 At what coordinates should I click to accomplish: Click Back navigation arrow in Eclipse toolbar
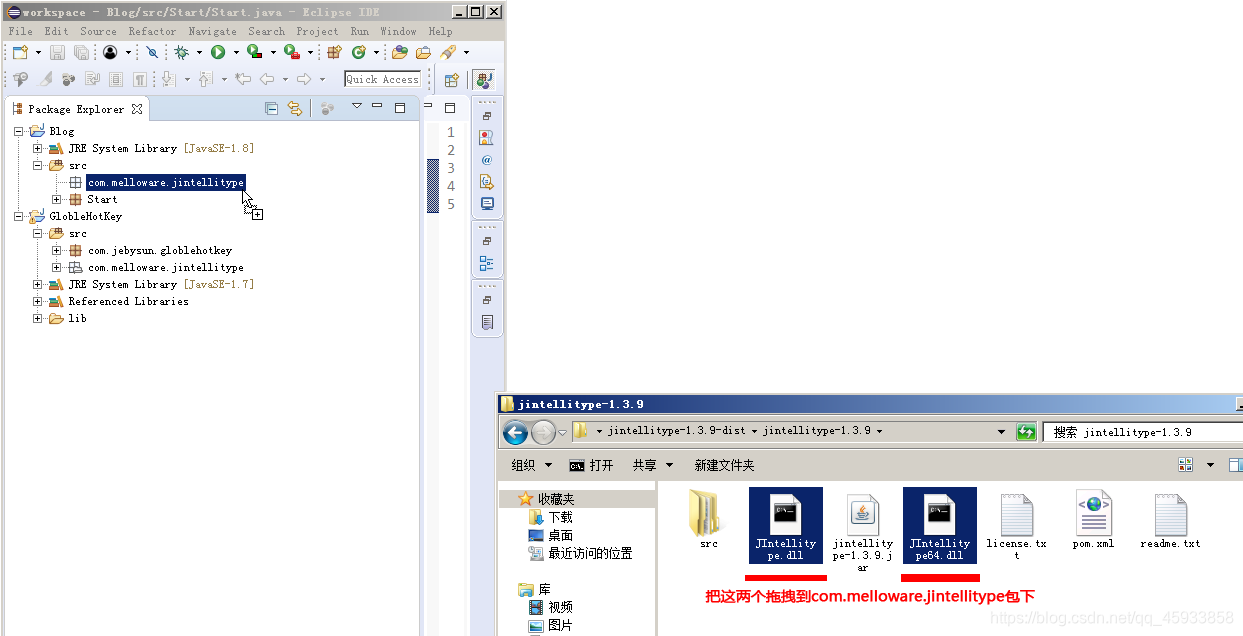[x=266, y=79]
